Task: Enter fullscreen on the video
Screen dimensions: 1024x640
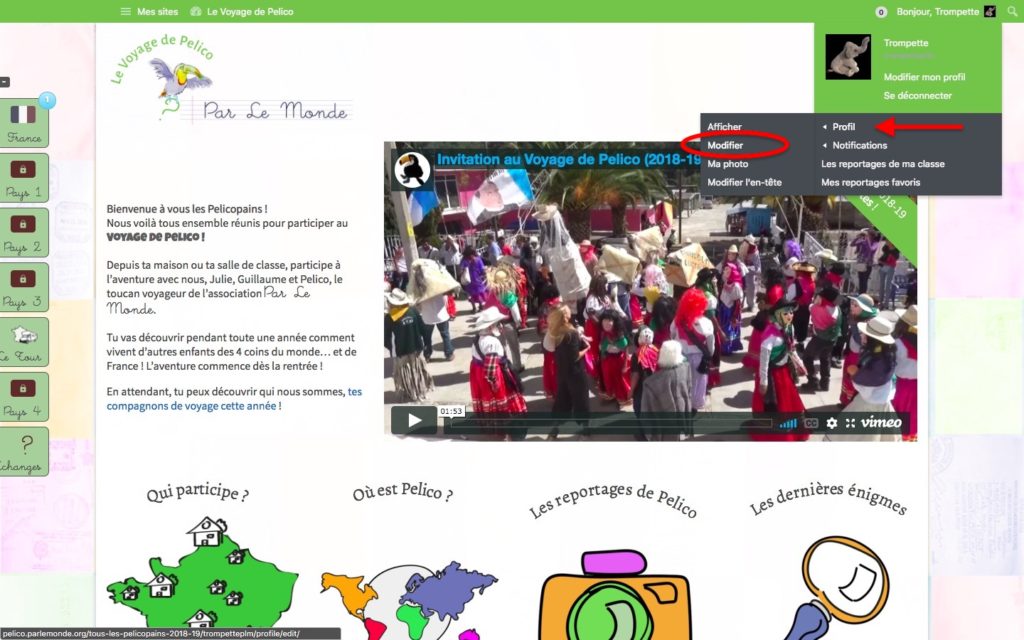Action: click(x=850, y=423)
